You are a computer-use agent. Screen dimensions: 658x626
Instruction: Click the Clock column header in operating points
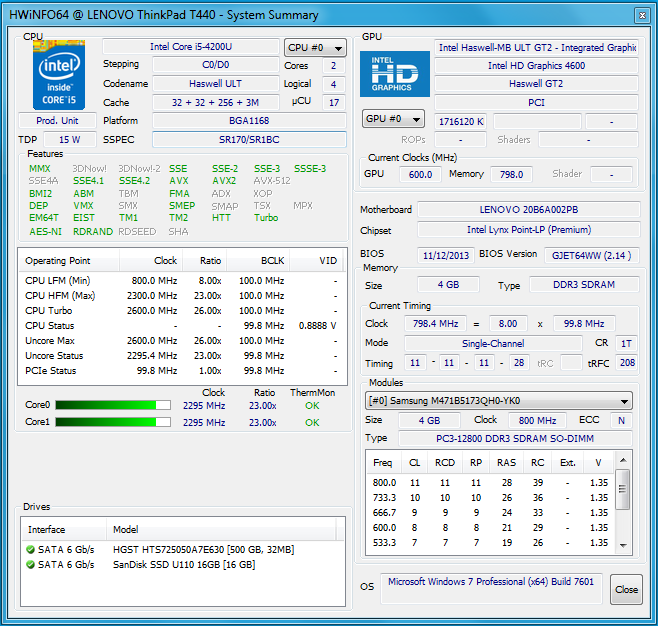coord(151,261)
